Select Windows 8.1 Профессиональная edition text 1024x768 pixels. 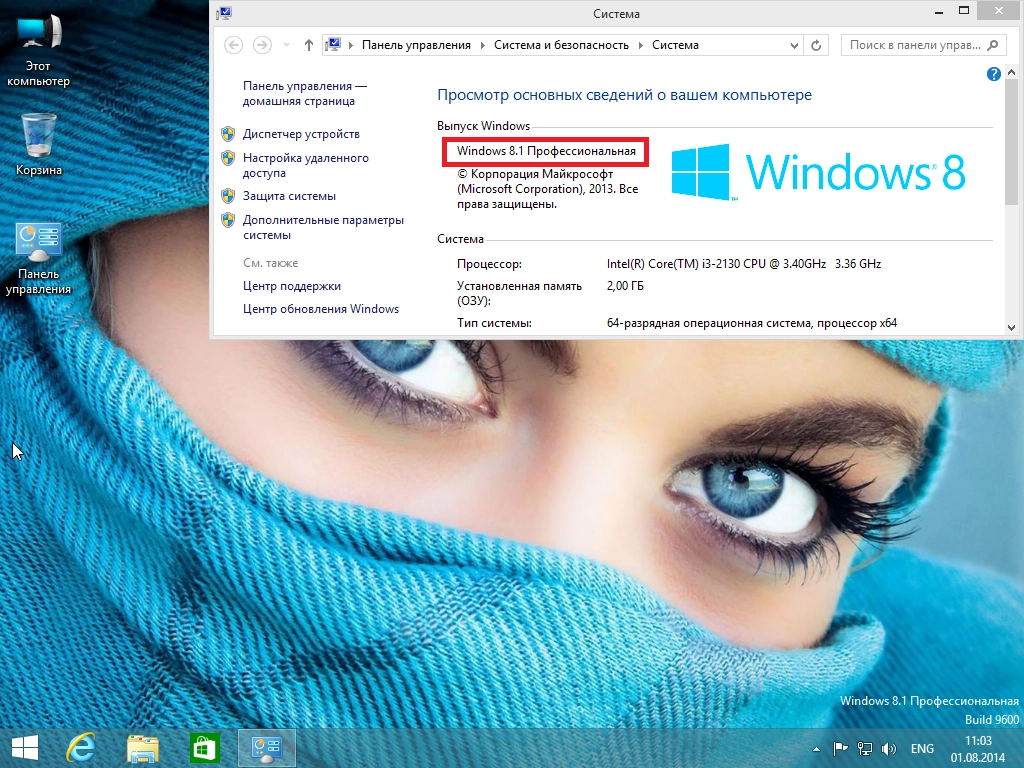[546, 151]
